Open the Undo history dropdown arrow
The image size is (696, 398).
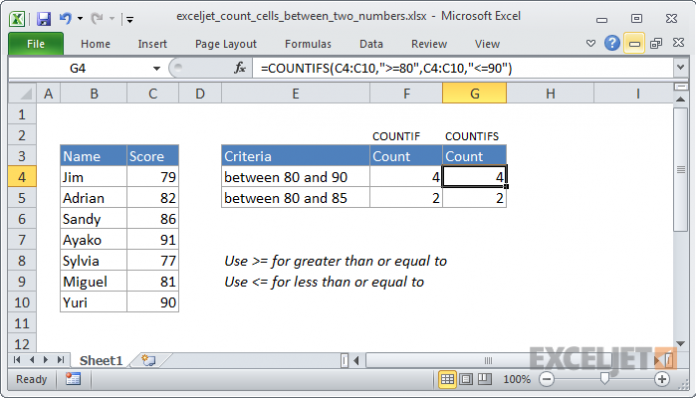tap(80, 19)
